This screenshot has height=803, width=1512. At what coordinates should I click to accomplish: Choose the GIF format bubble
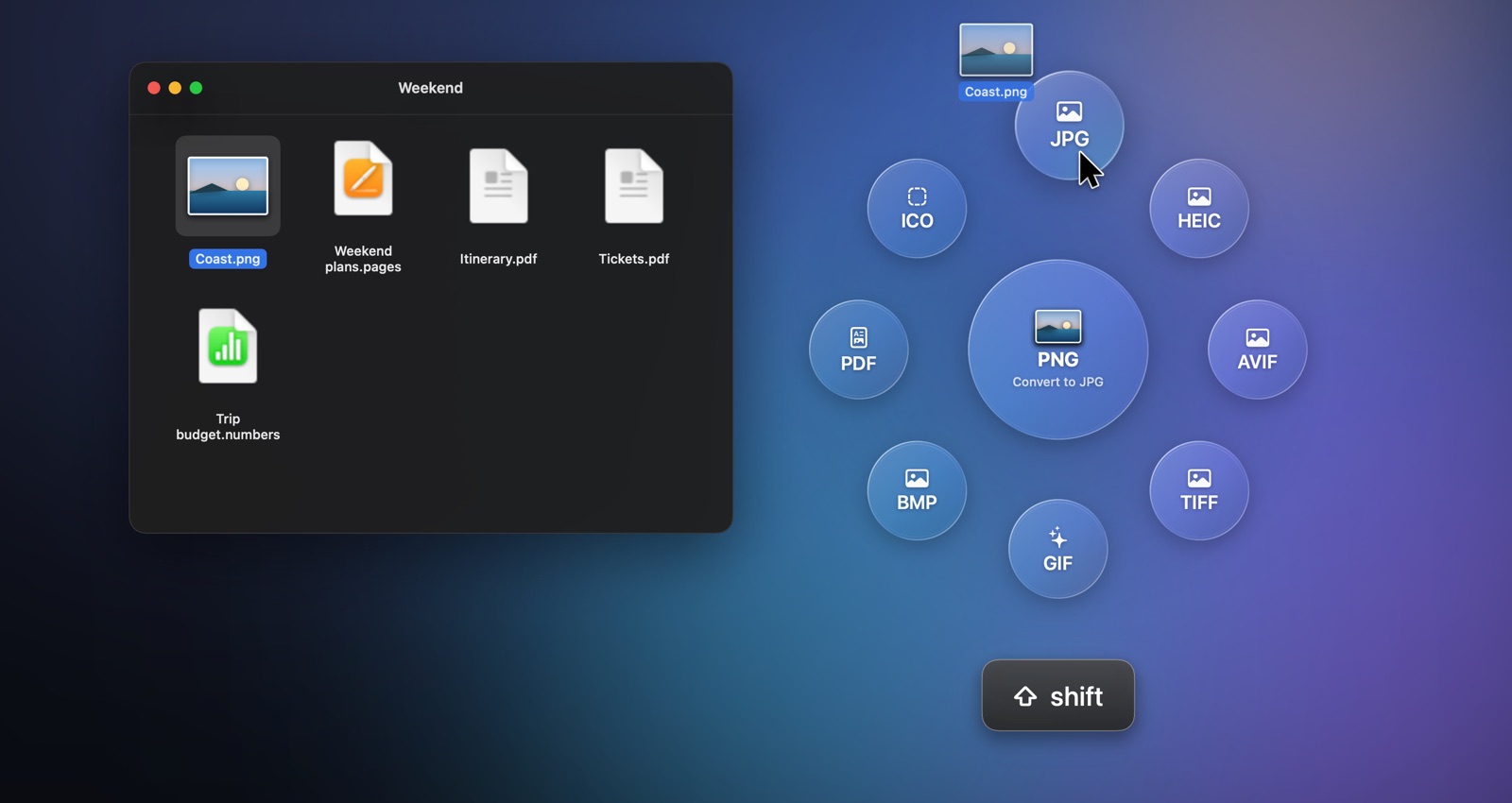point(1058,549)
